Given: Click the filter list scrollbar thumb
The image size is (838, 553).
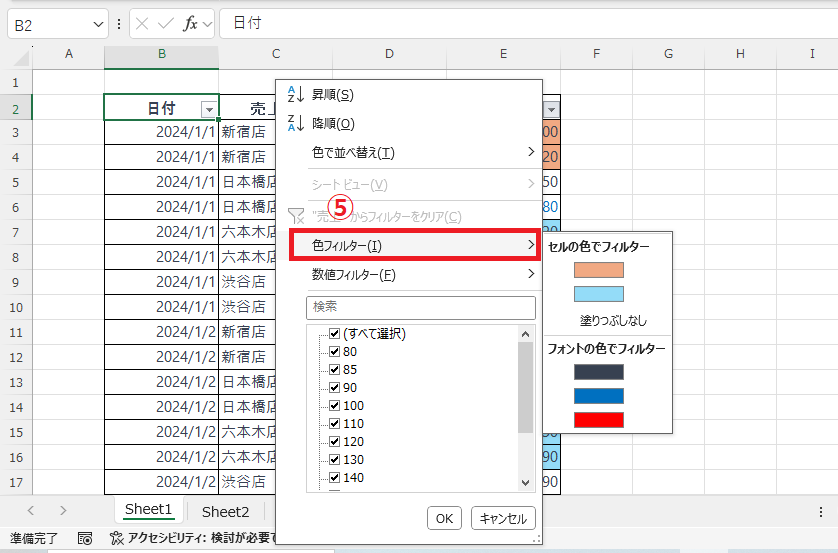Looking at the screenshot, I should (525, 387).
